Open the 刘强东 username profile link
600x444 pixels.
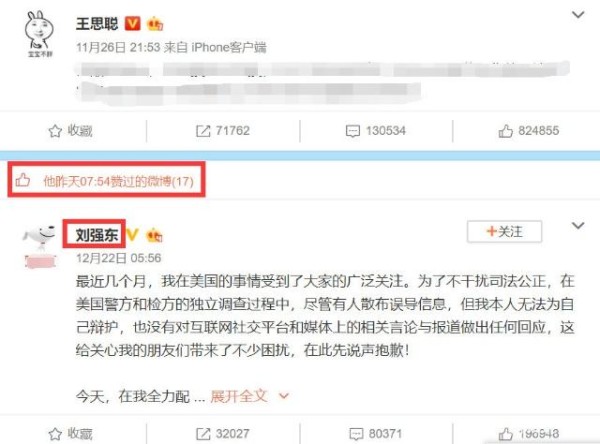click(x=96, y=235)
